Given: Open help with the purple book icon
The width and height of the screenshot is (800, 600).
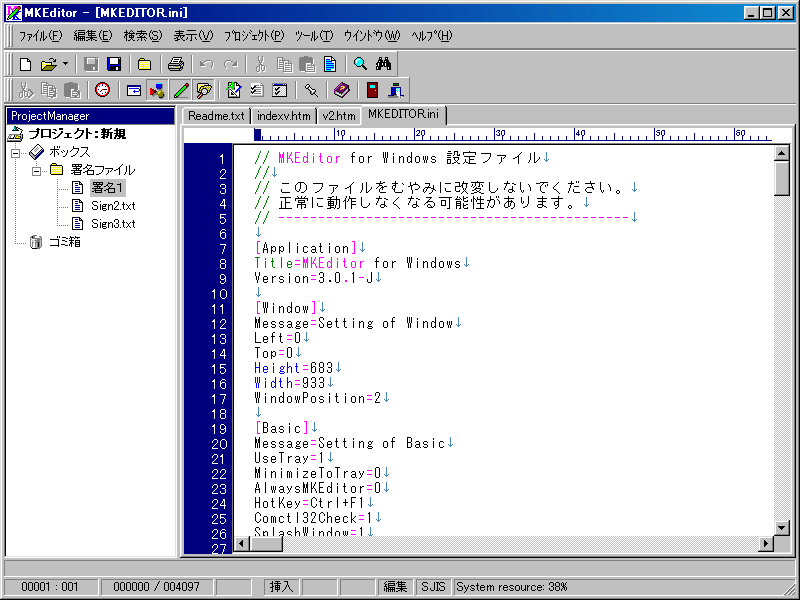Looking at the screenshot, I should click(x=341, y=91).
